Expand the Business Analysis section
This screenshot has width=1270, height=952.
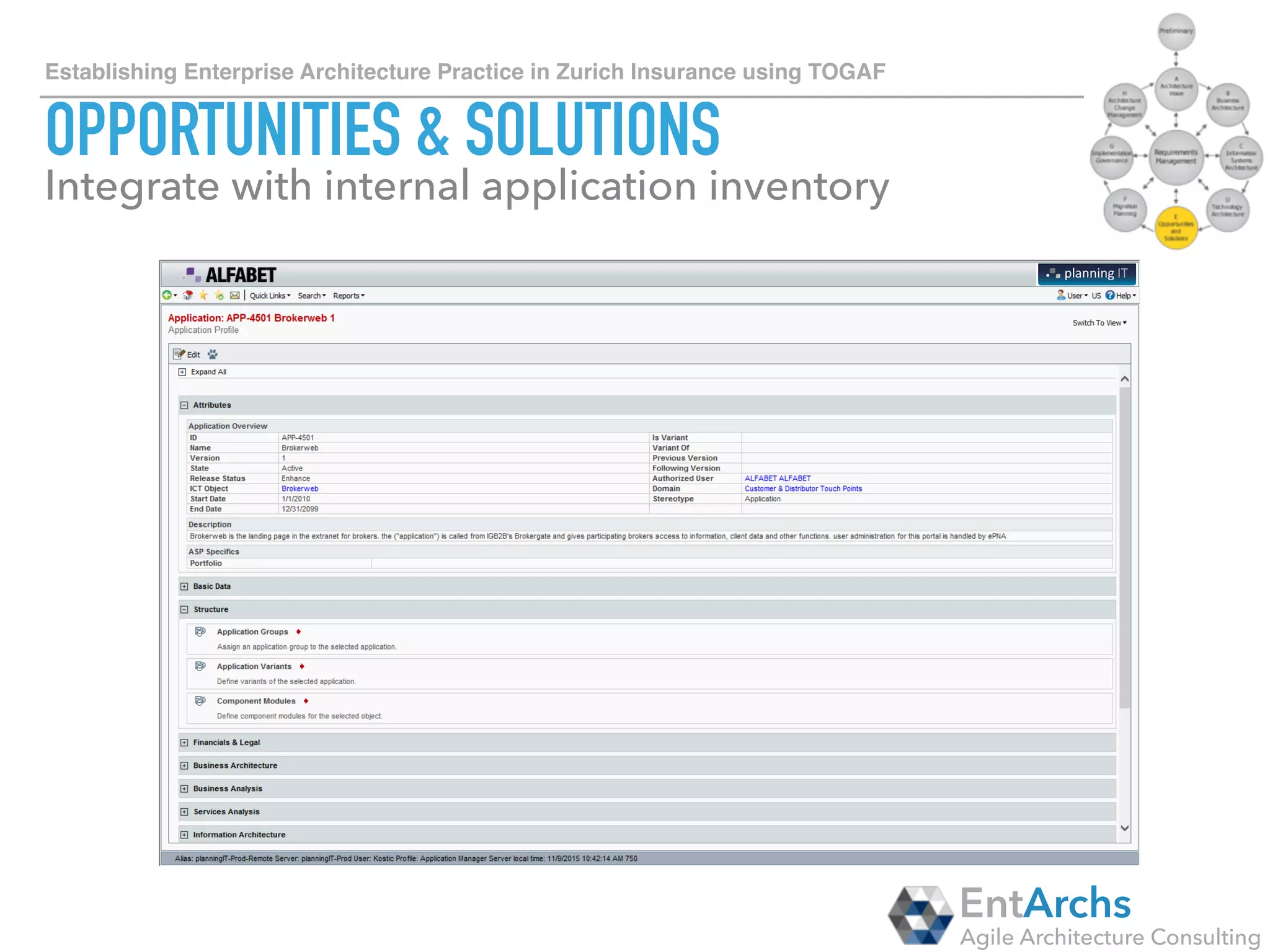coord(184,789)
